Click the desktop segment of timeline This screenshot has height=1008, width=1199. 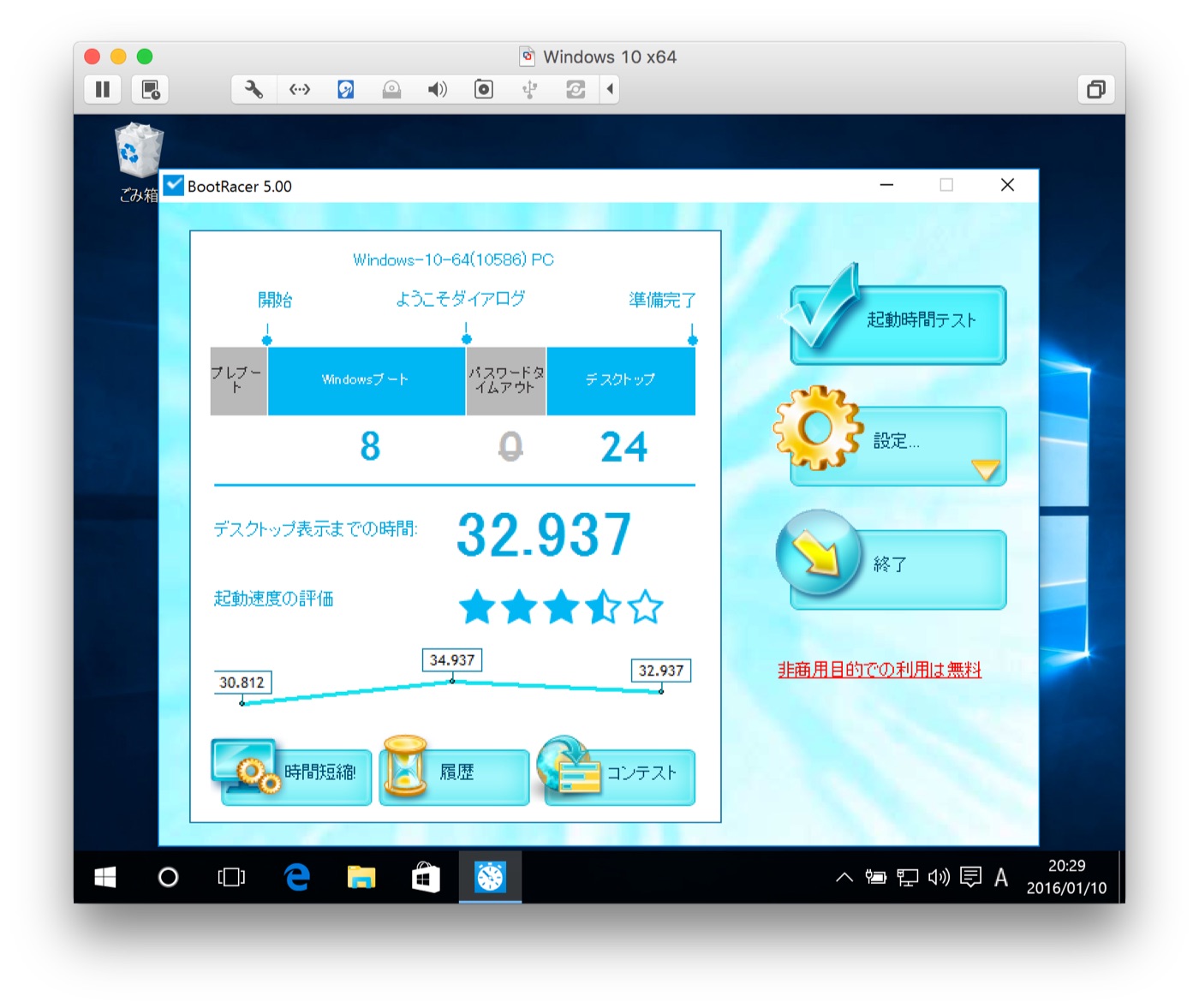tap(621, 381)
